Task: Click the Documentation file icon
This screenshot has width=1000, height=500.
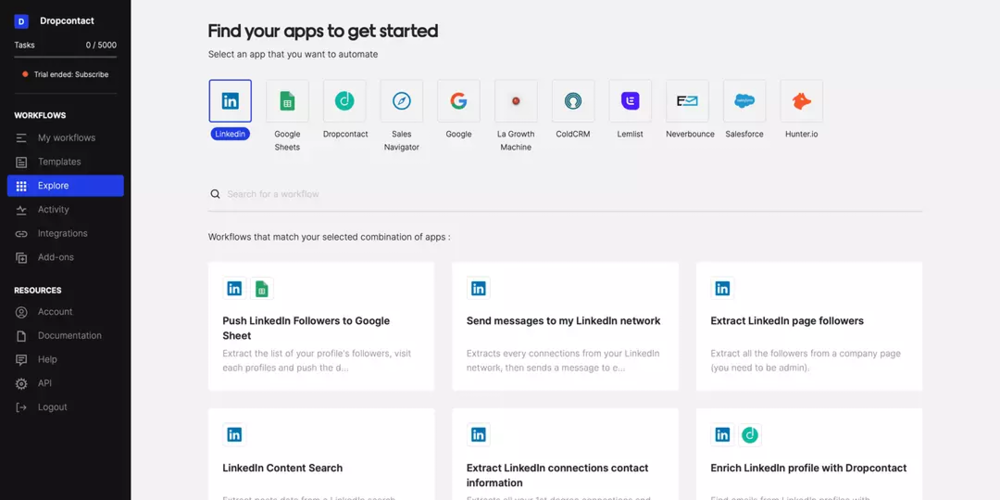Action: click(x=22, y=336)
